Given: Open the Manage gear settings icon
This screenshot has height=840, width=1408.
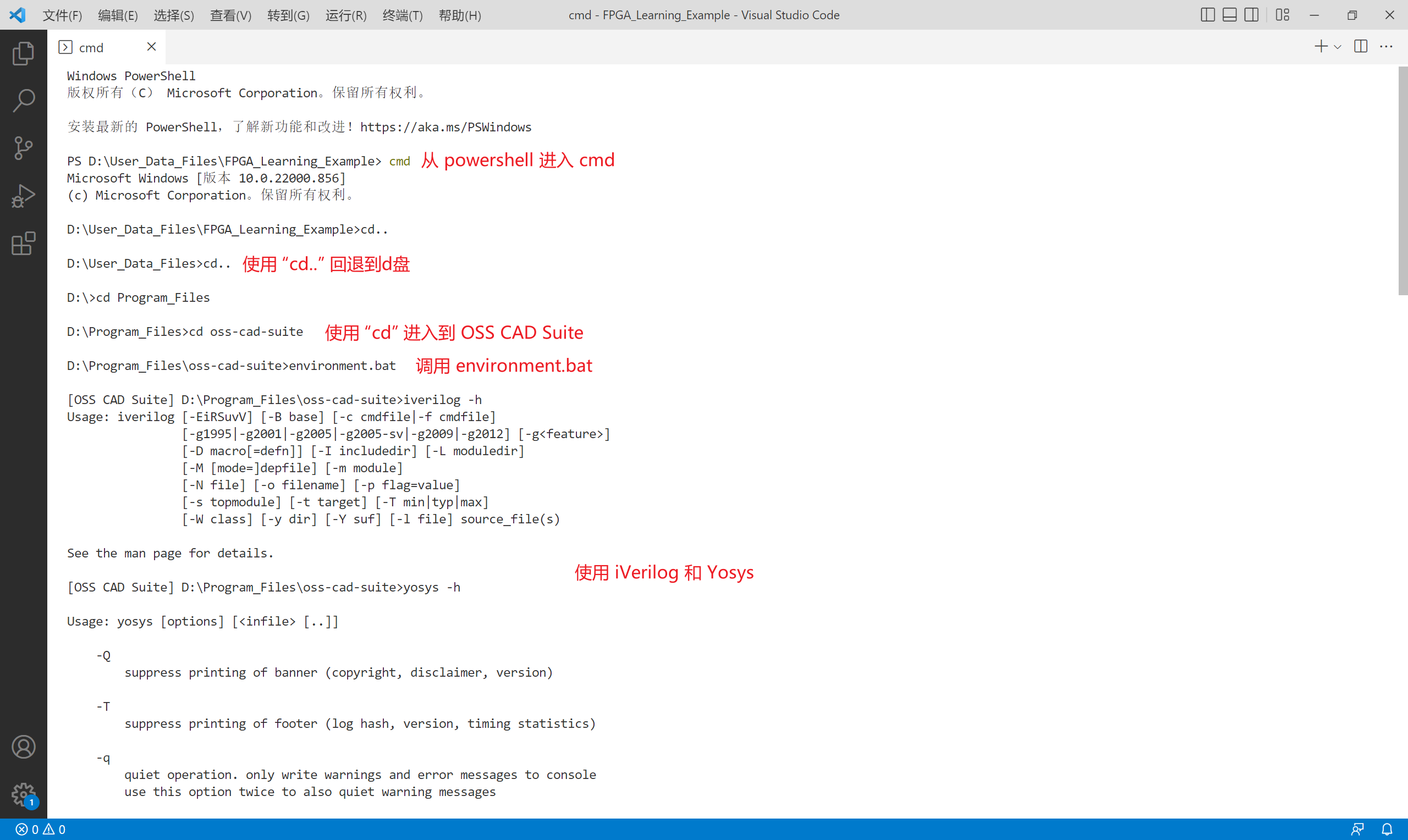Looking at the screenshot, I should tap(23, 794).
